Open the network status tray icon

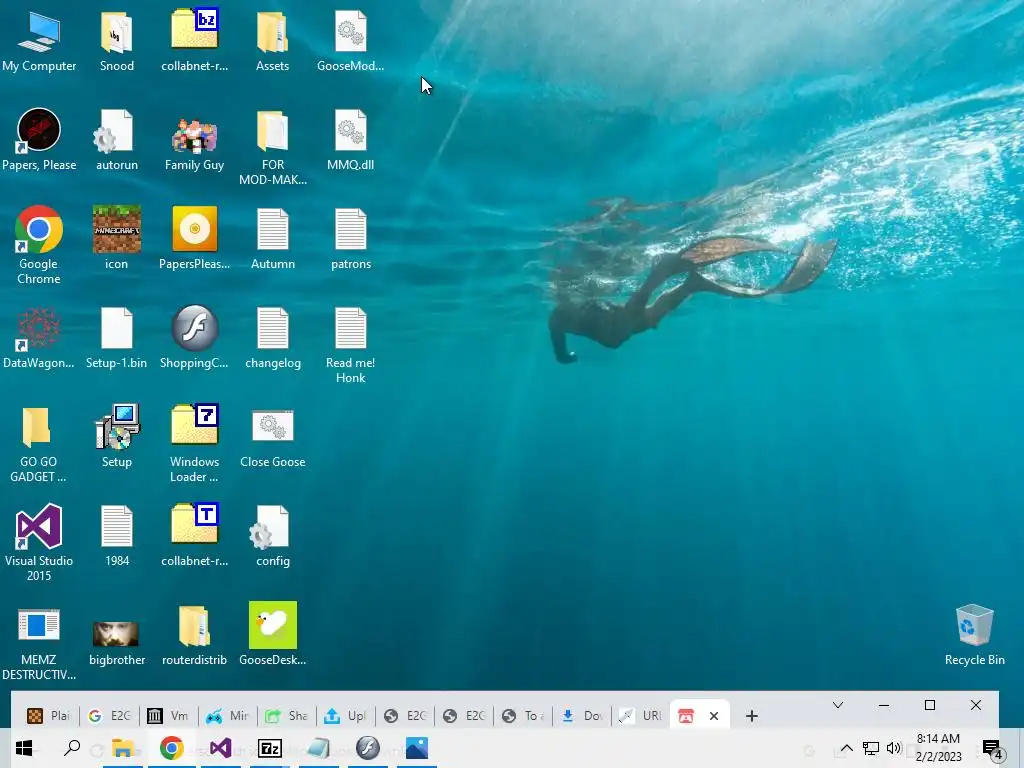tap(871, 748)
